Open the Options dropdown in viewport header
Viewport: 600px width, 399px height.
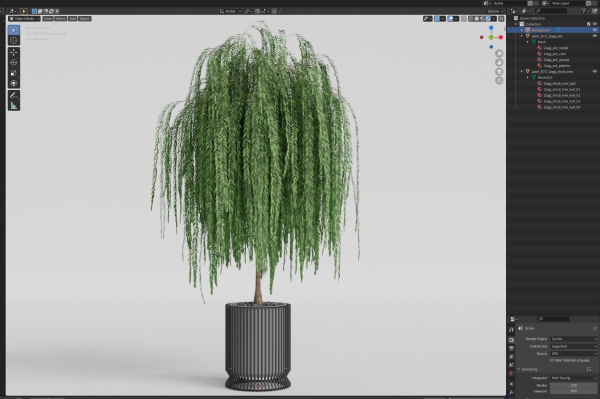[x=496, y=11]
